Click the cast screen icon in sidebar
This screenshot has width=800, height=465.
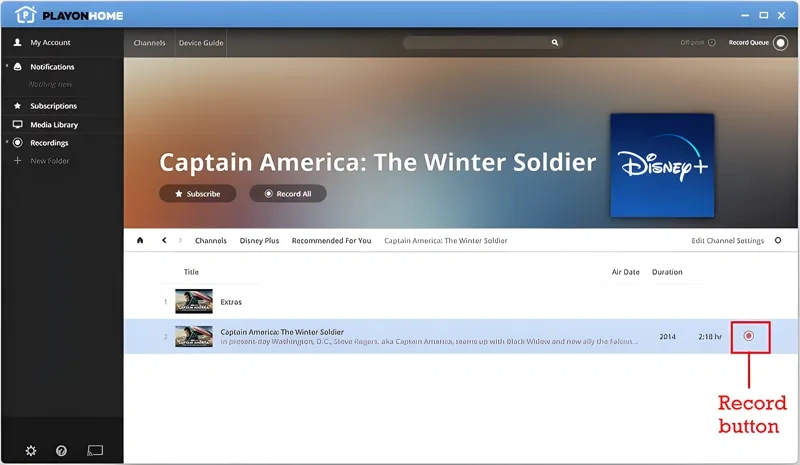coord(95,451)
